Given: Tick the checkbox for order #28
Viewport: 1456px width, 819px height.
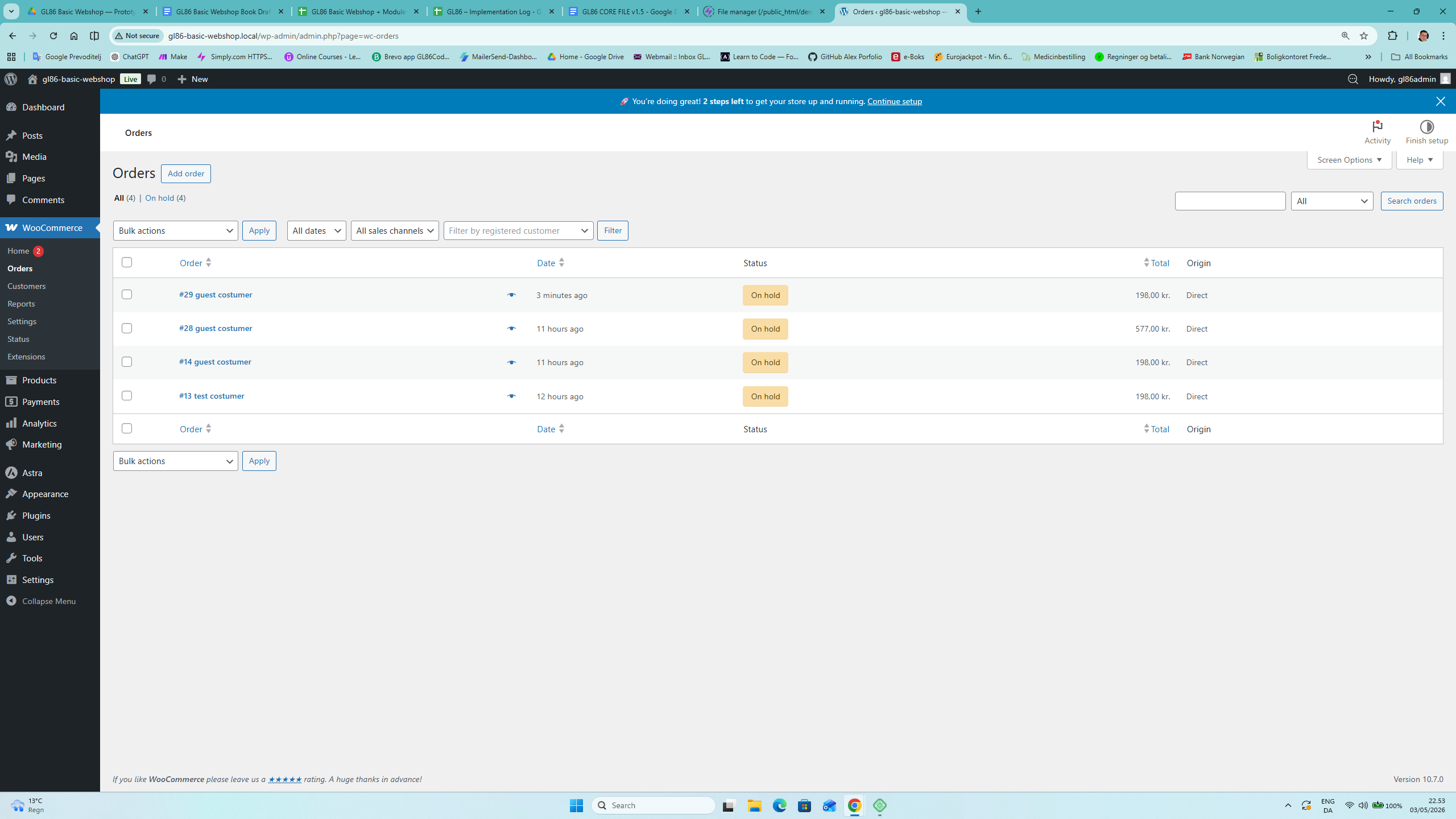Looking at the screenshot, I should (x=127, y=328).
